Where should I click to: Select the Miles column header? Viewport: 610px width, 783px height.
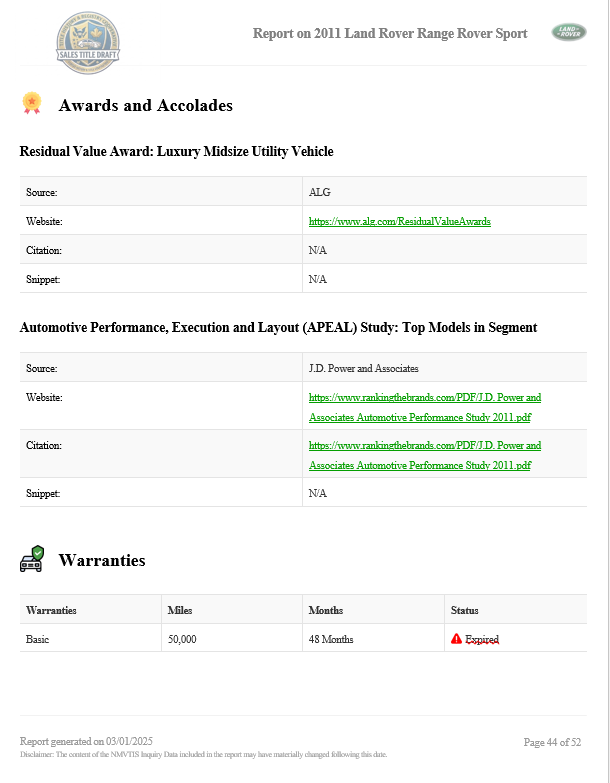point(180,610)
